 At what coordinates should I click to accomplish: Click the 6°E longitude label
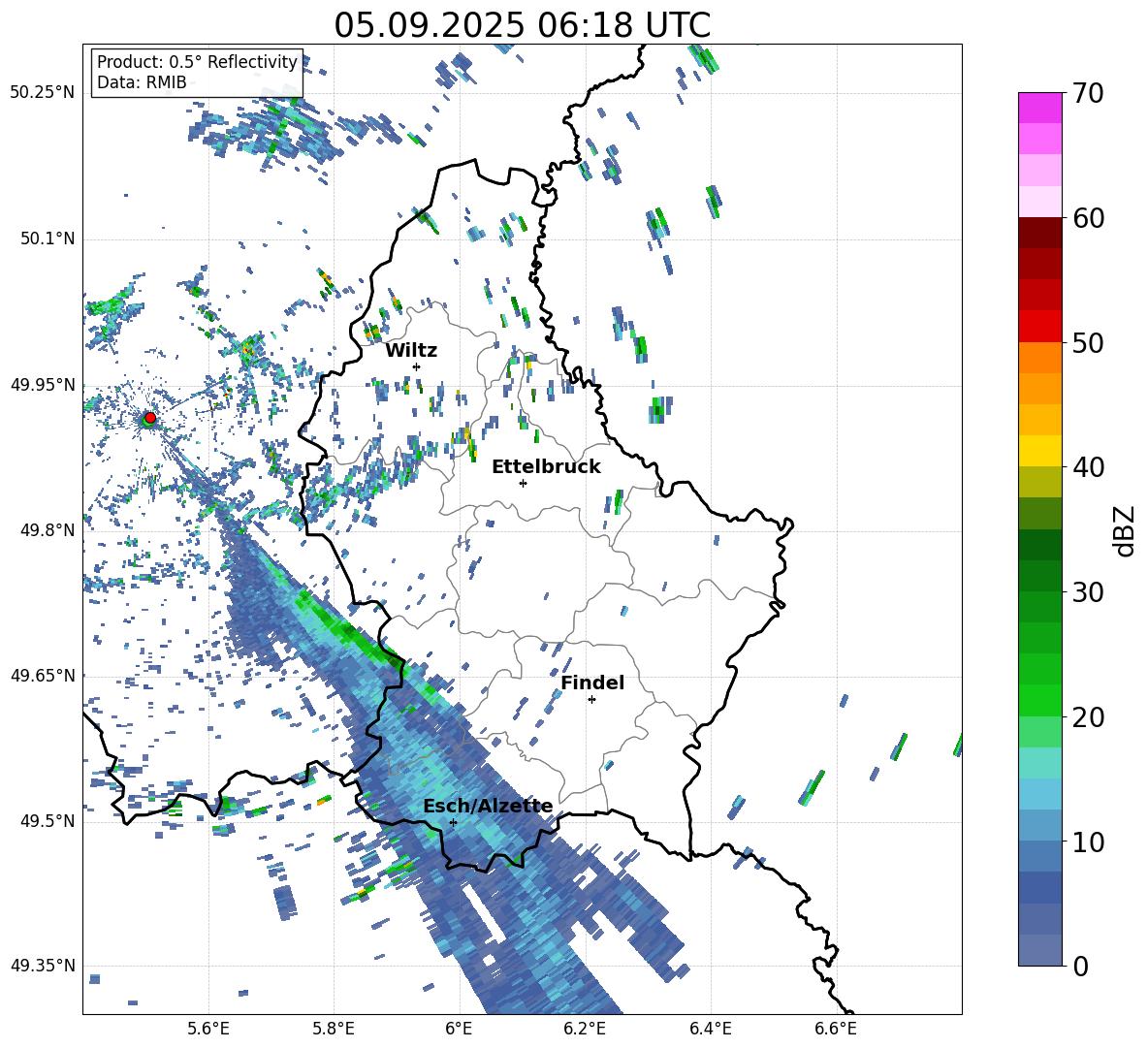(459, 1029)
